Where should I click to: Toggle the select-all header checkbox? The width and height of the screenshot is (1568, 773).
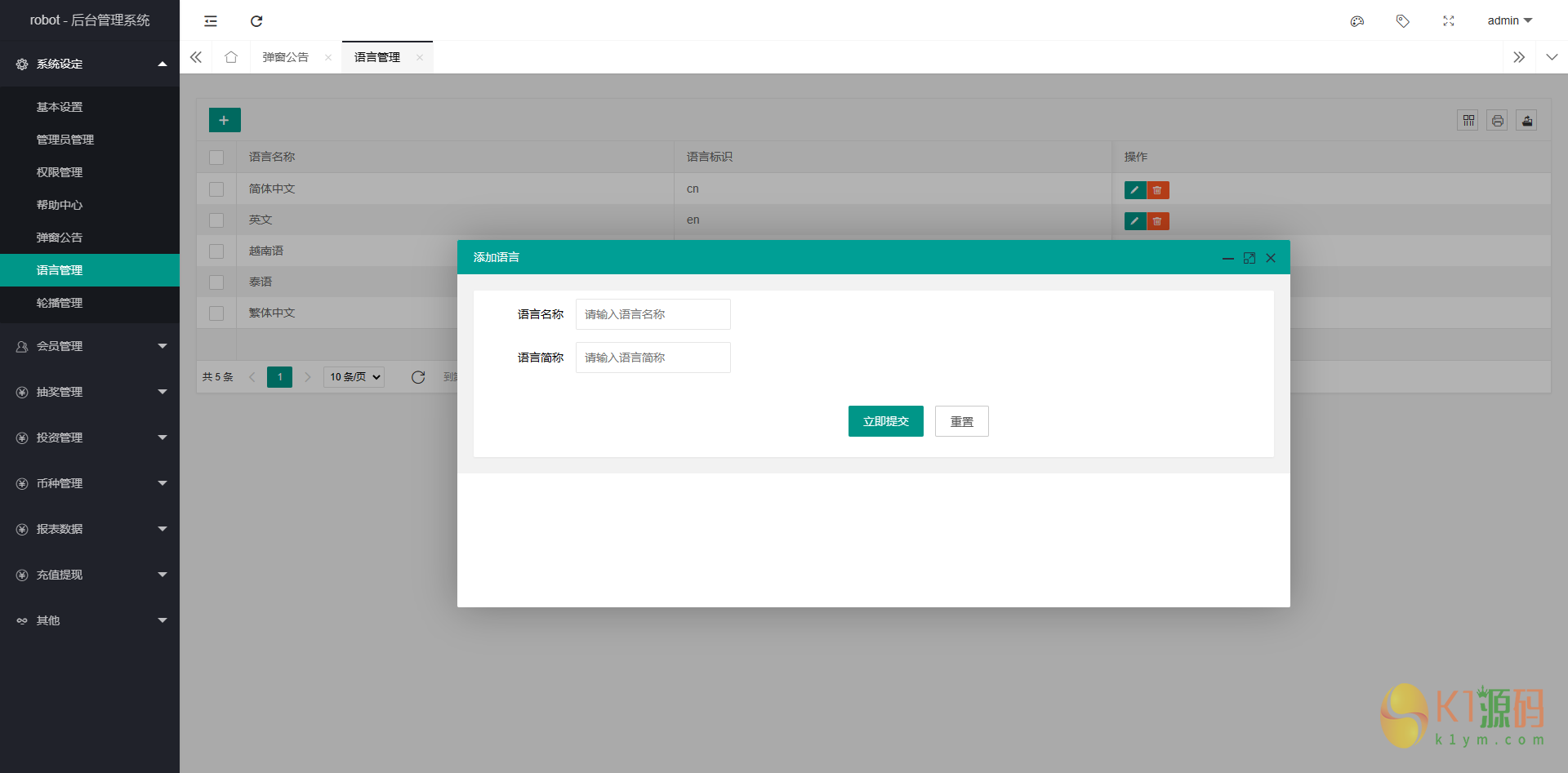(216, 158)
